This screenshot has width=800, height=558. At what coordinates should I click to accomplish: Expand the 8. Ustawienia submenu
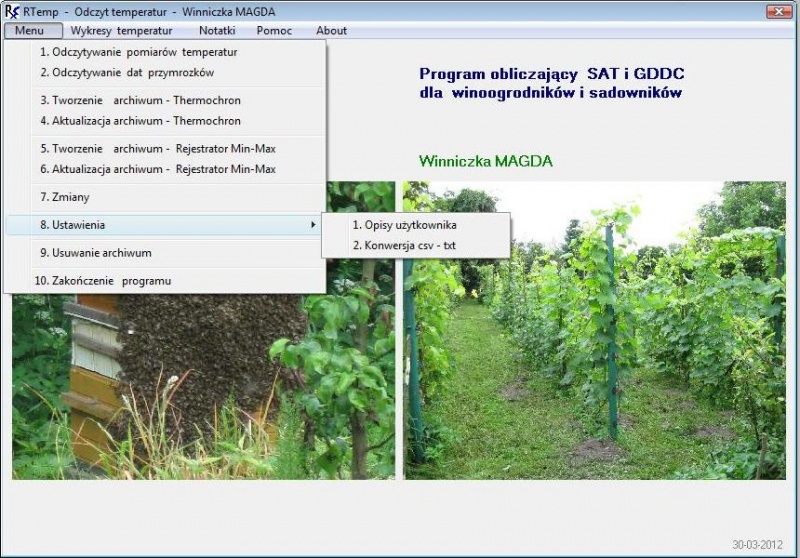165,225
